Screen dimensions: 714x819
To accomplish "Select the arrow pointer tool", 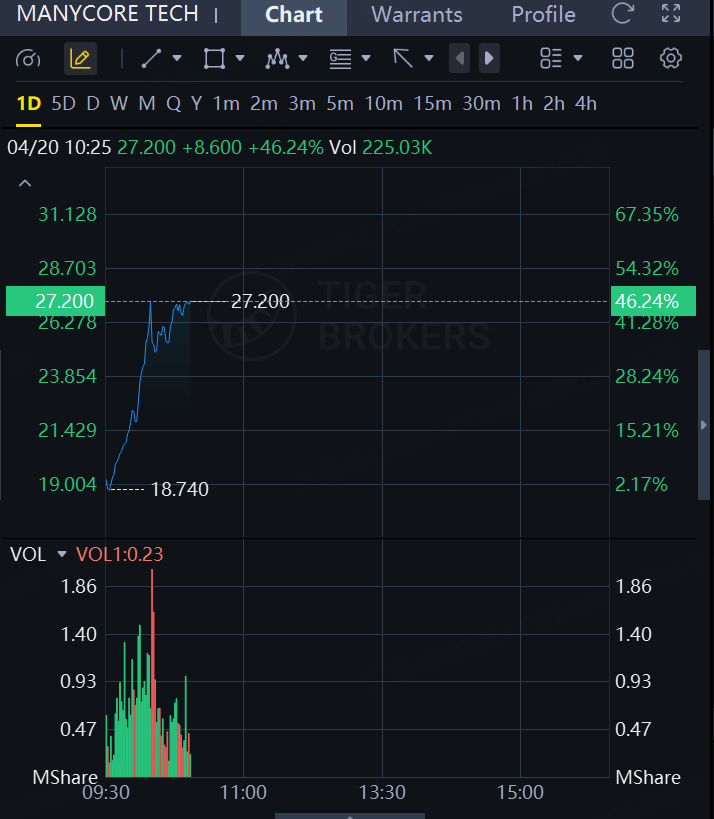I will click(x=403, y=59).
